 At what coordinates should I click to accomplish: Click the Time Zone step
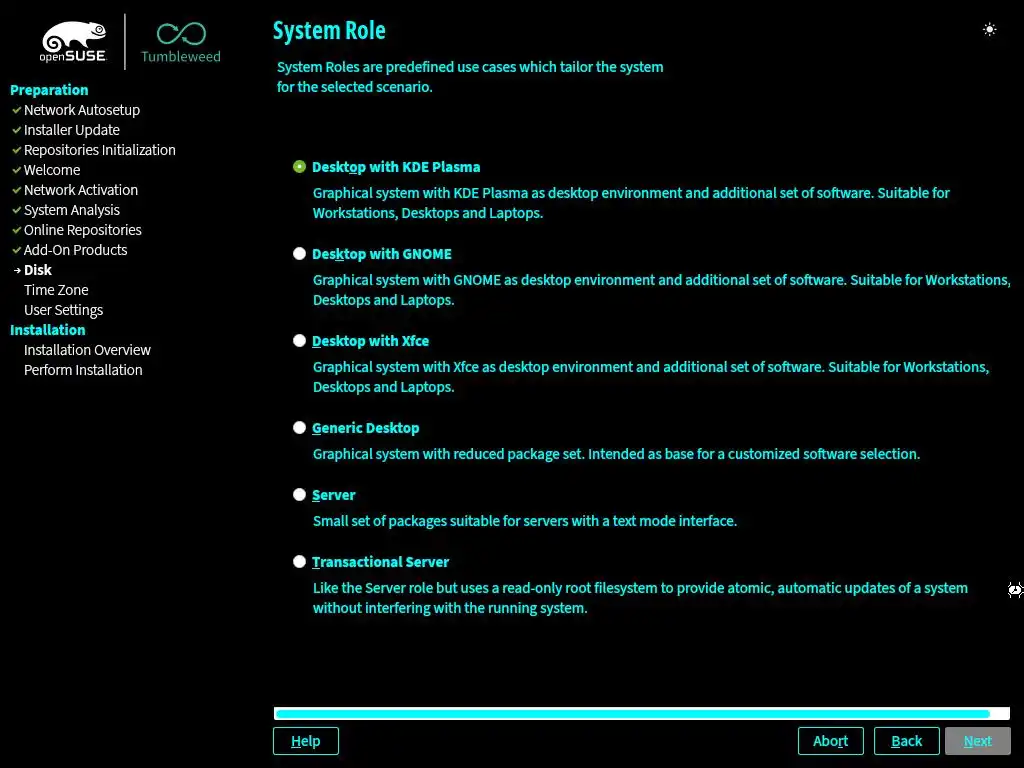pyautogui.click(x=56, y=290)
